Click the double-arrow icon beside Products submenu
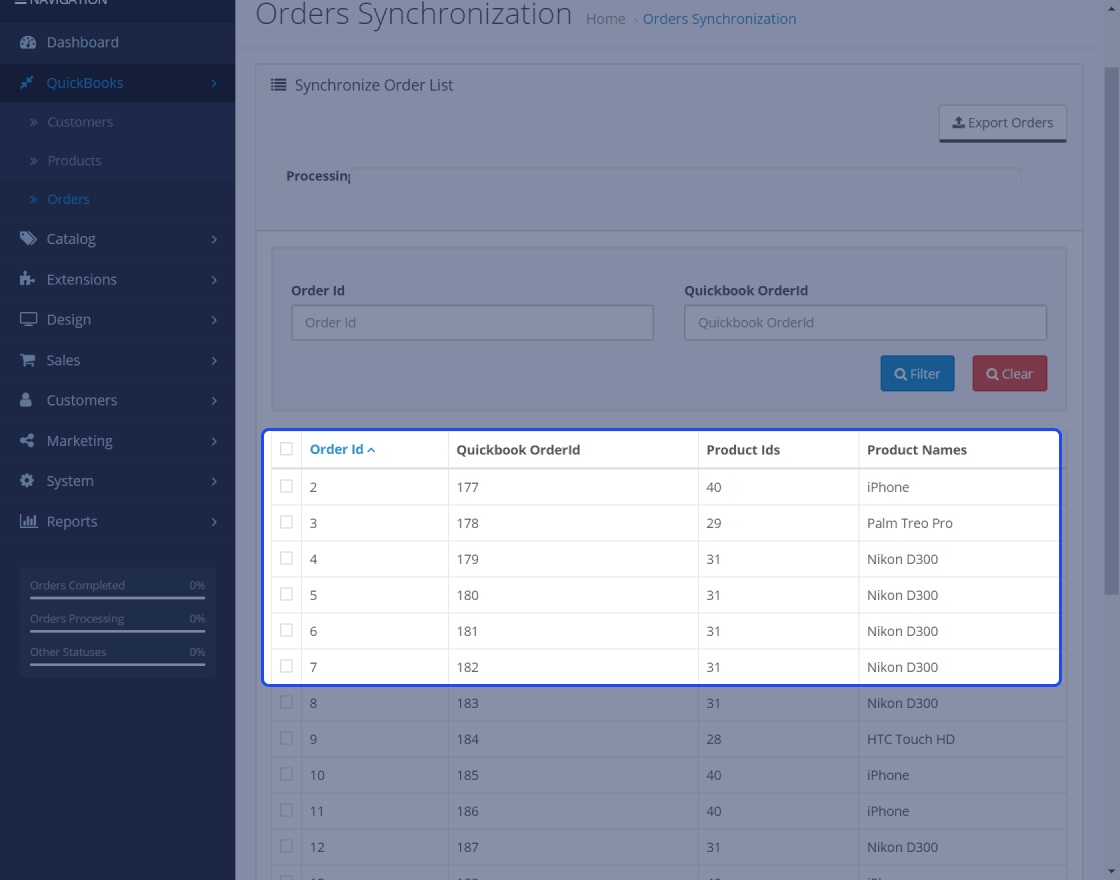The image size is (1120, 880). tap(33, 161)
